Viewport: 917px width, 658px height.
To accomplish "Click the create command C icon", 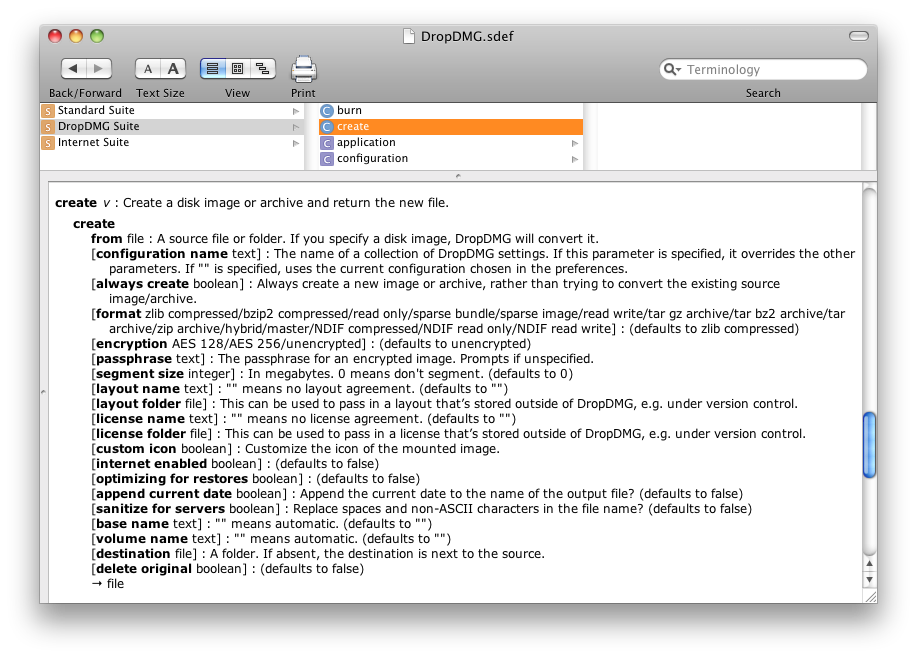I will 327,127.
